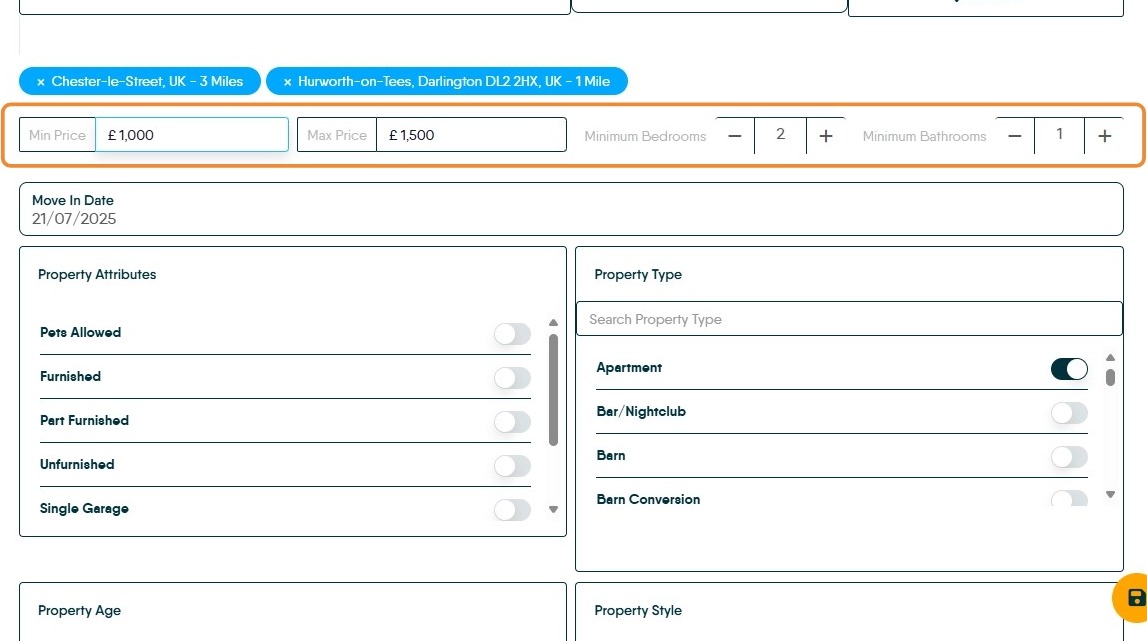
Task: Click the Property Type list down arrow
Action: pyautogui.click(x=1110, y=495)
